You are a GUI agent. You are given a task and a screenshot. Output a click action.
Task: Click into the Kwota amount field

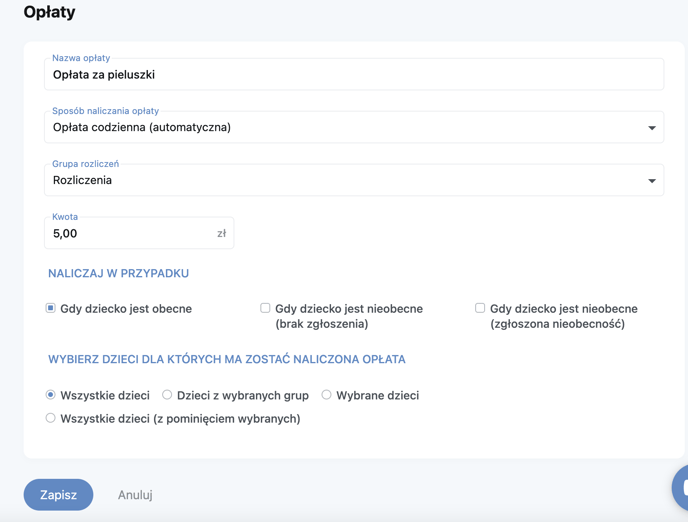[139, 233]
